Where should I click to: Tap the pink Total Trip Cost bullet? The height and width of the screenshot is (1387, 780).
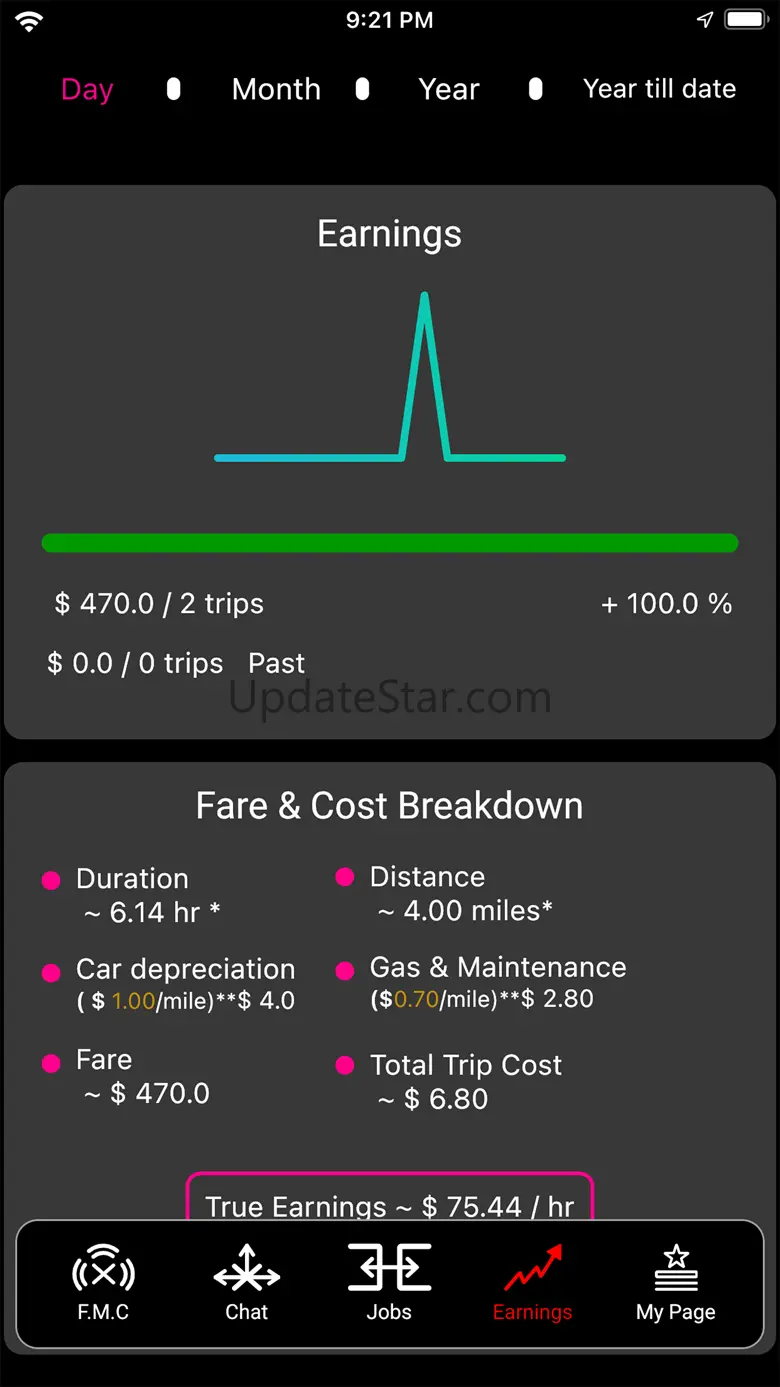345,1065
